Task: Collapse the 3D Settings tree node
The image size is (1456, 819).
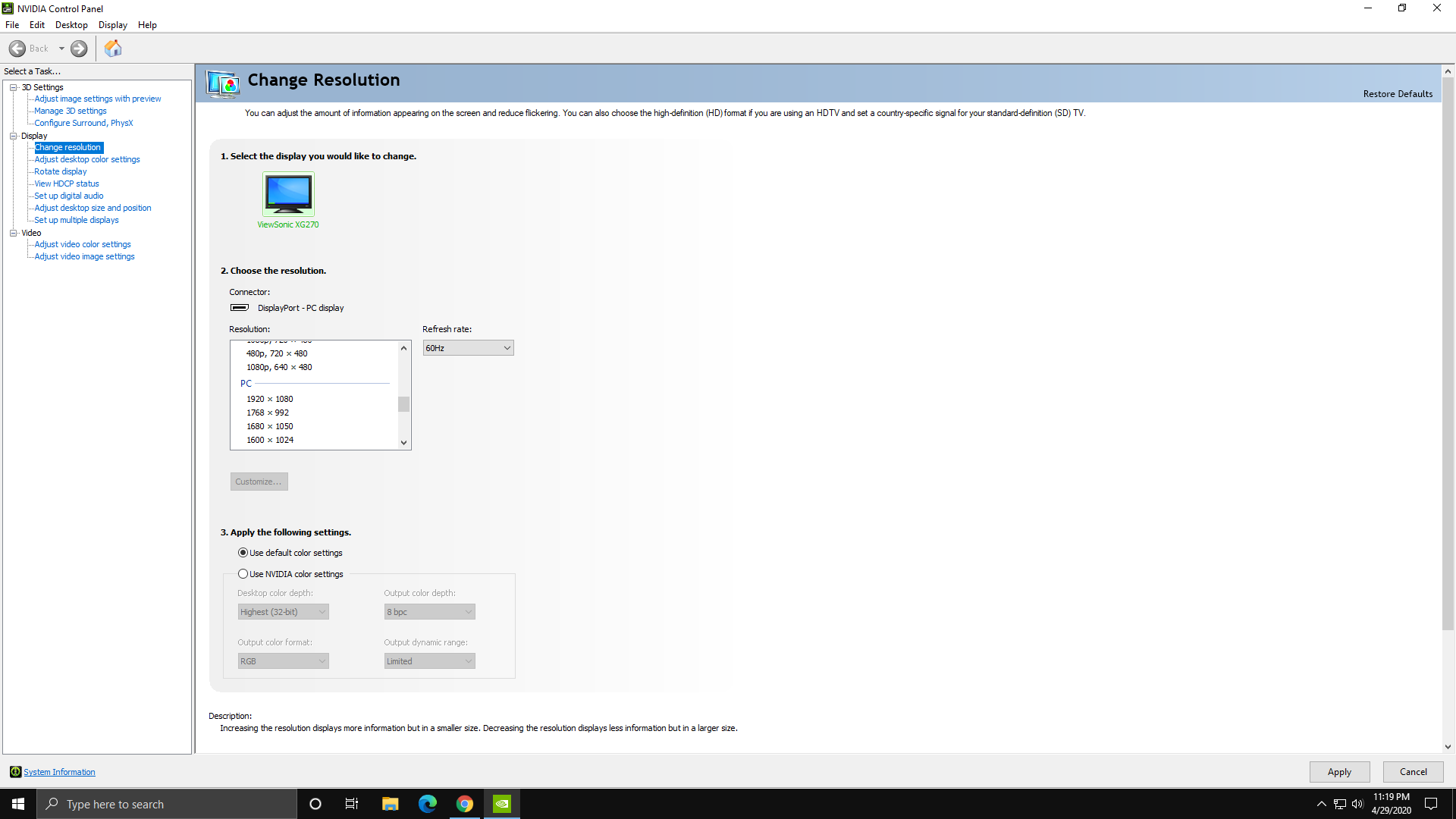Action: pyautogui.click(x=14, y=87)
